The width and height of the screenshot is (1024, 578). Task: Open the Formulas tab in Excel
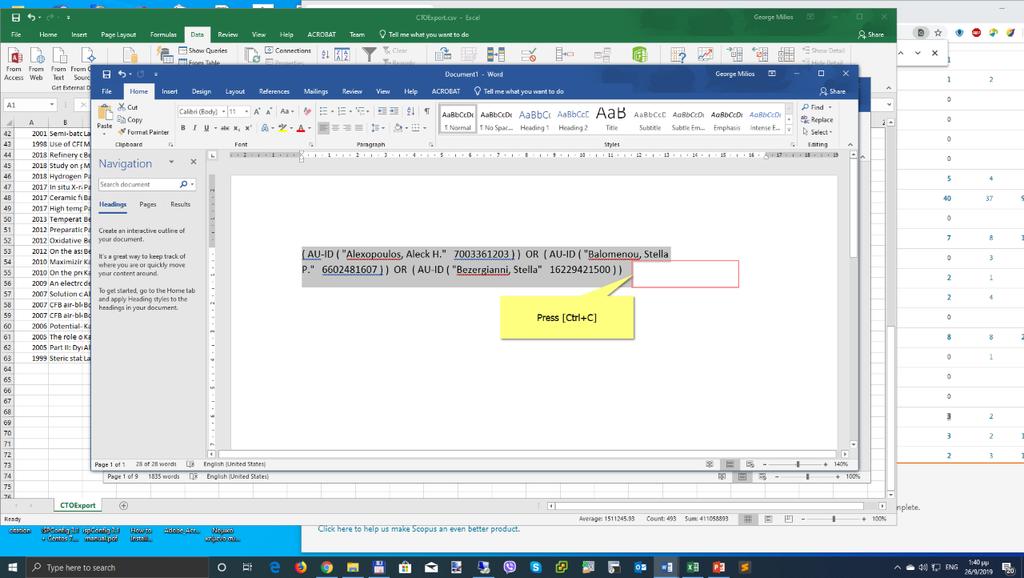point(163,35)
